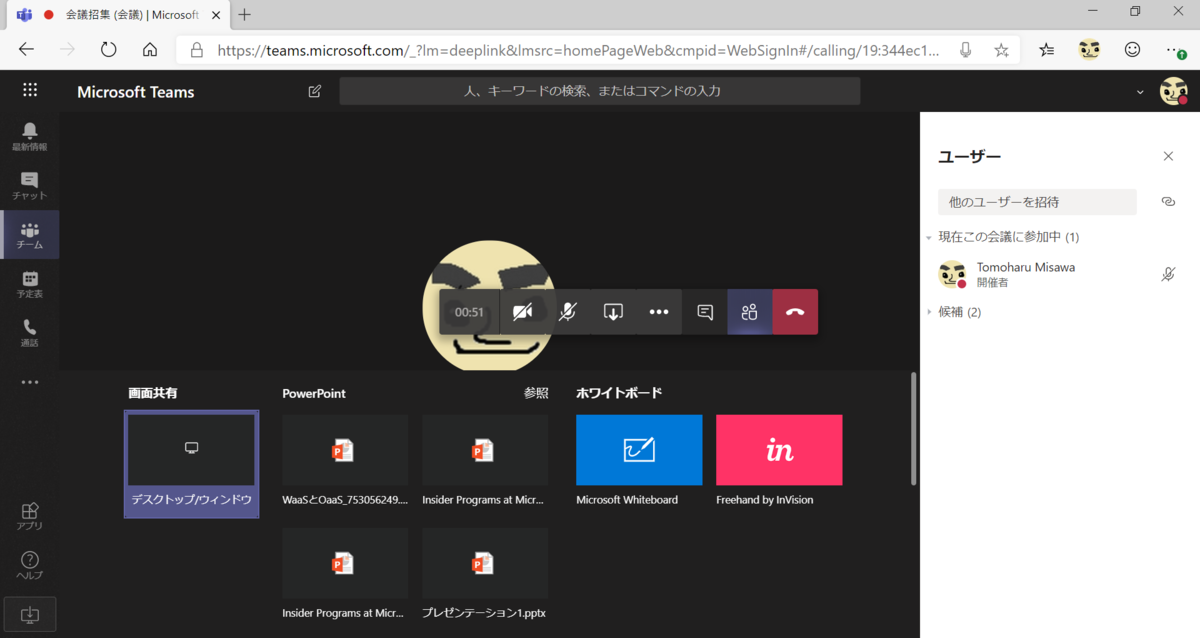Open more apps ellipsis in sidebar
The image size is (1200, 638).
tap(29, 382)
